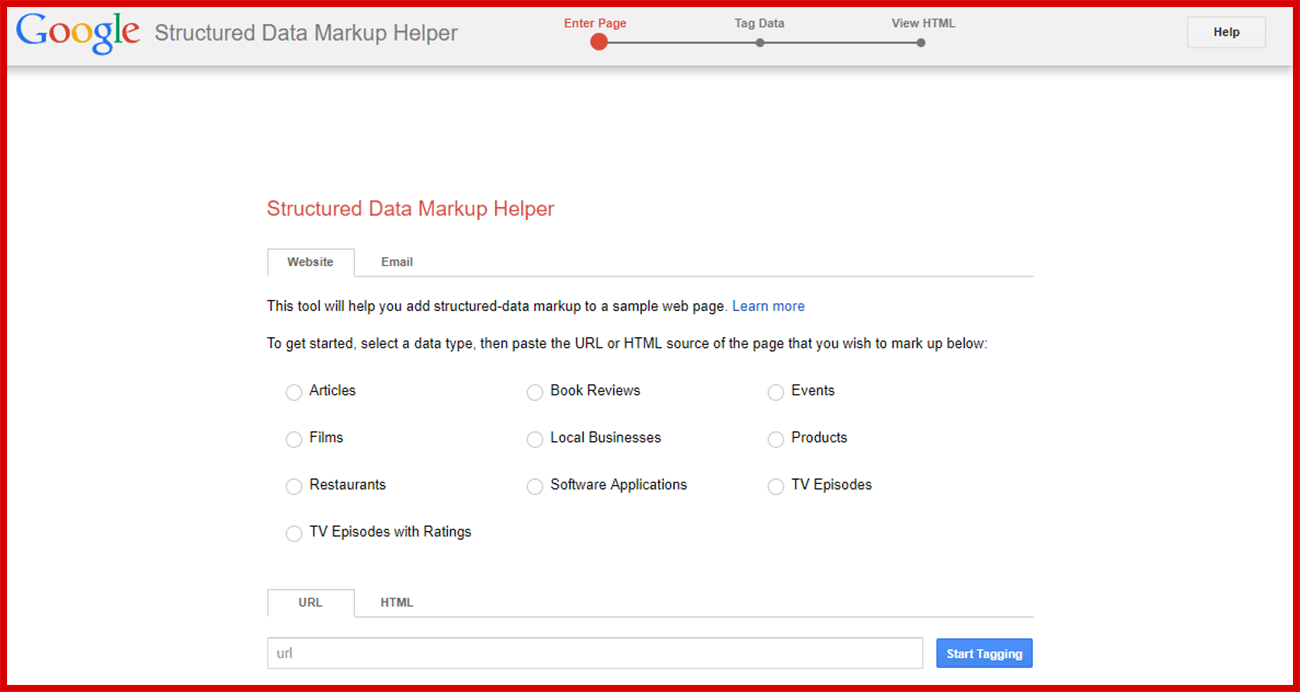Click the header title Structured Data Markup Helper
The width and height of the screenshot is (1300, 692).
tap(306, 33)
